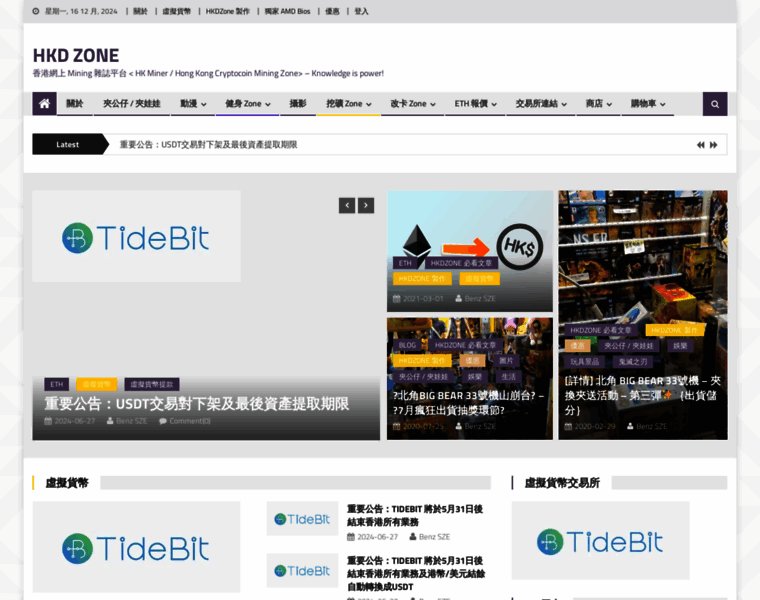Open article about 港幣/美元結餘自動轉換成USDT
This screenshot has width=760, height=600.
[x=416, y=574]
